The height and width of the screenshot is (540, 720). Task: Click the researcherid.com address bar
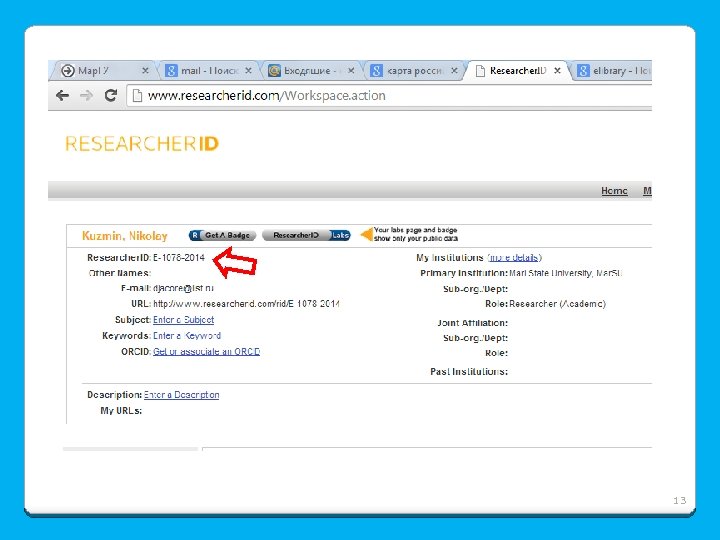pyautogui.click(x=390, y=96)
